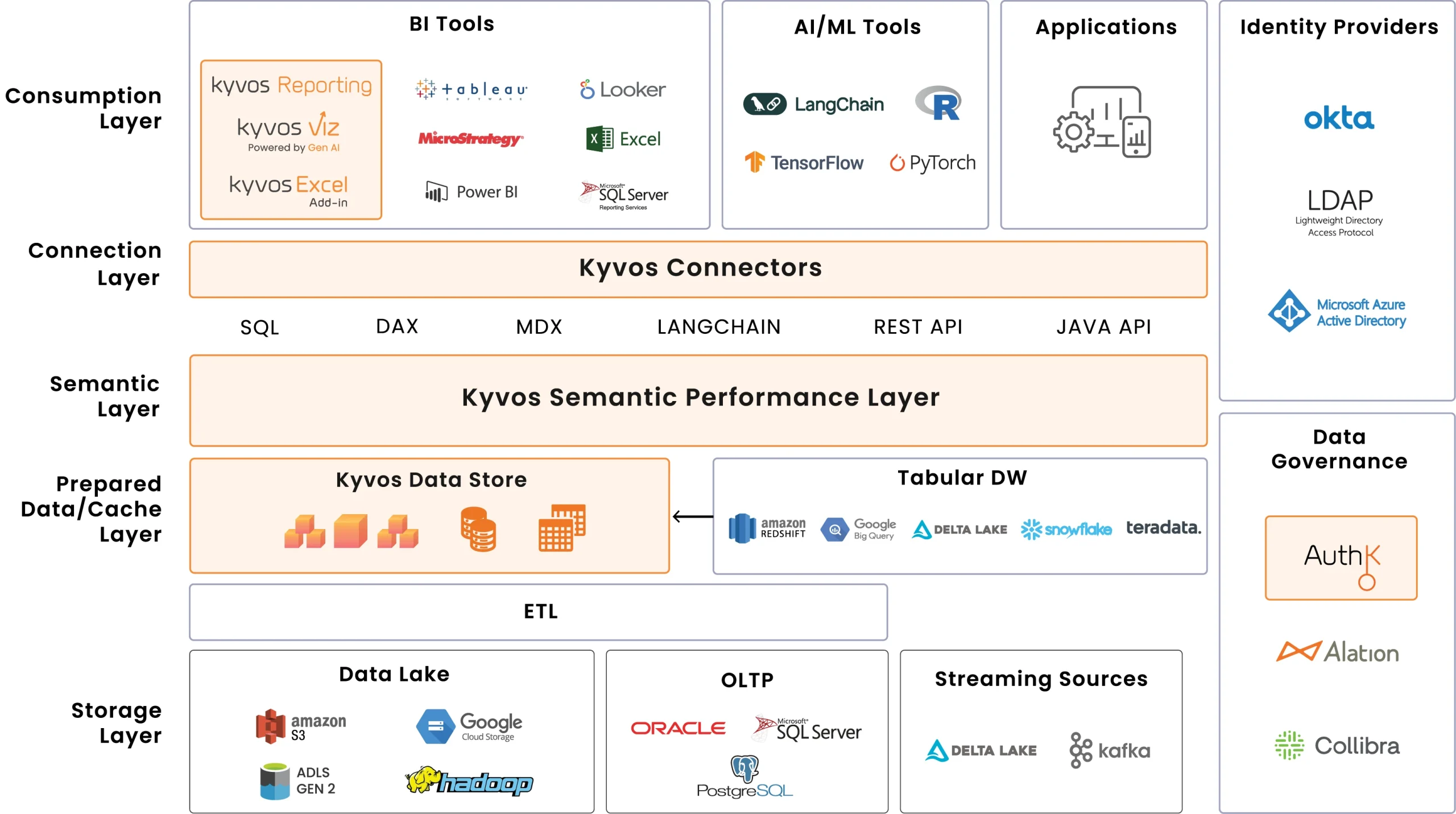Viewport: 1456px width, 814px height.
Task: Click the Applications gear and devices icon
Action: [x=1102, y=122]
